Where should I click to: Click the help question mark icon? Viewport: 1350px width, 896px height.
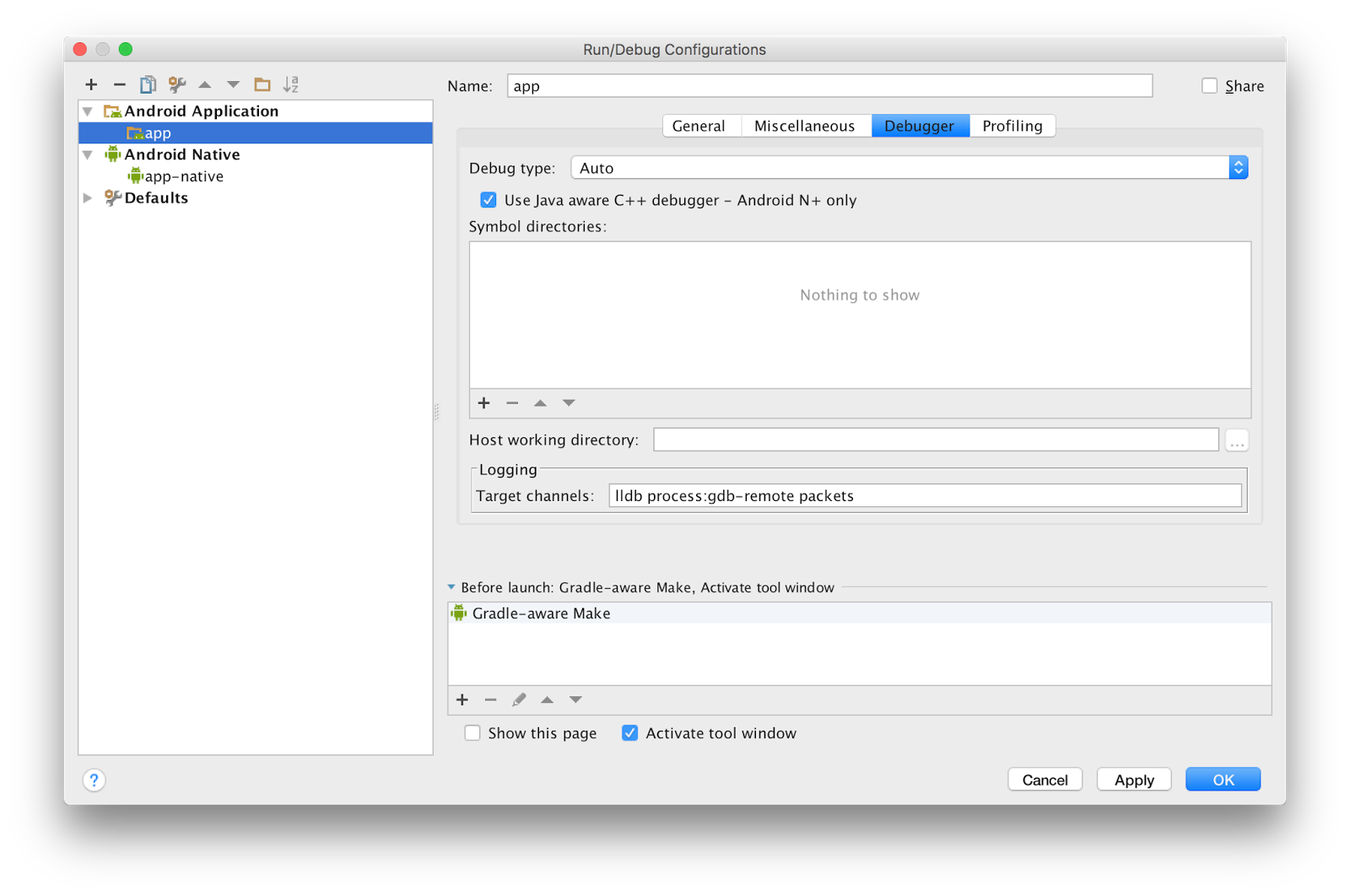(94, 780)
